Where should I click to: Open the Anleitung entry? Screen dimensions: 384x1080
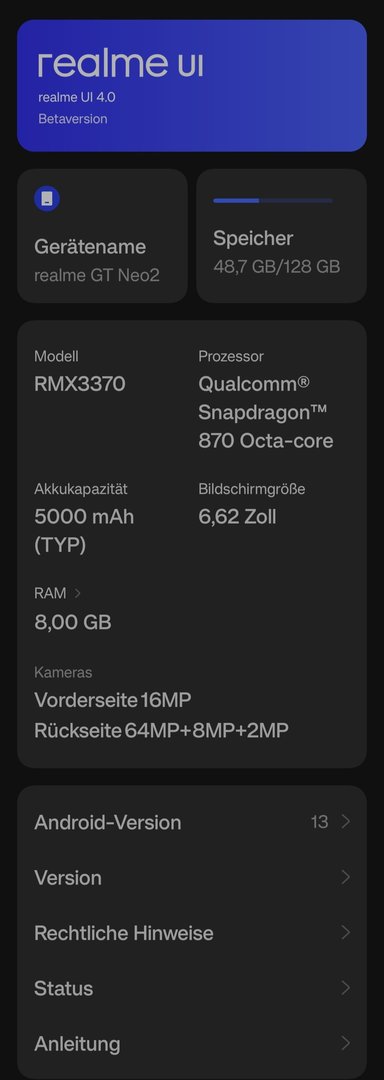tap(192, 1043)
